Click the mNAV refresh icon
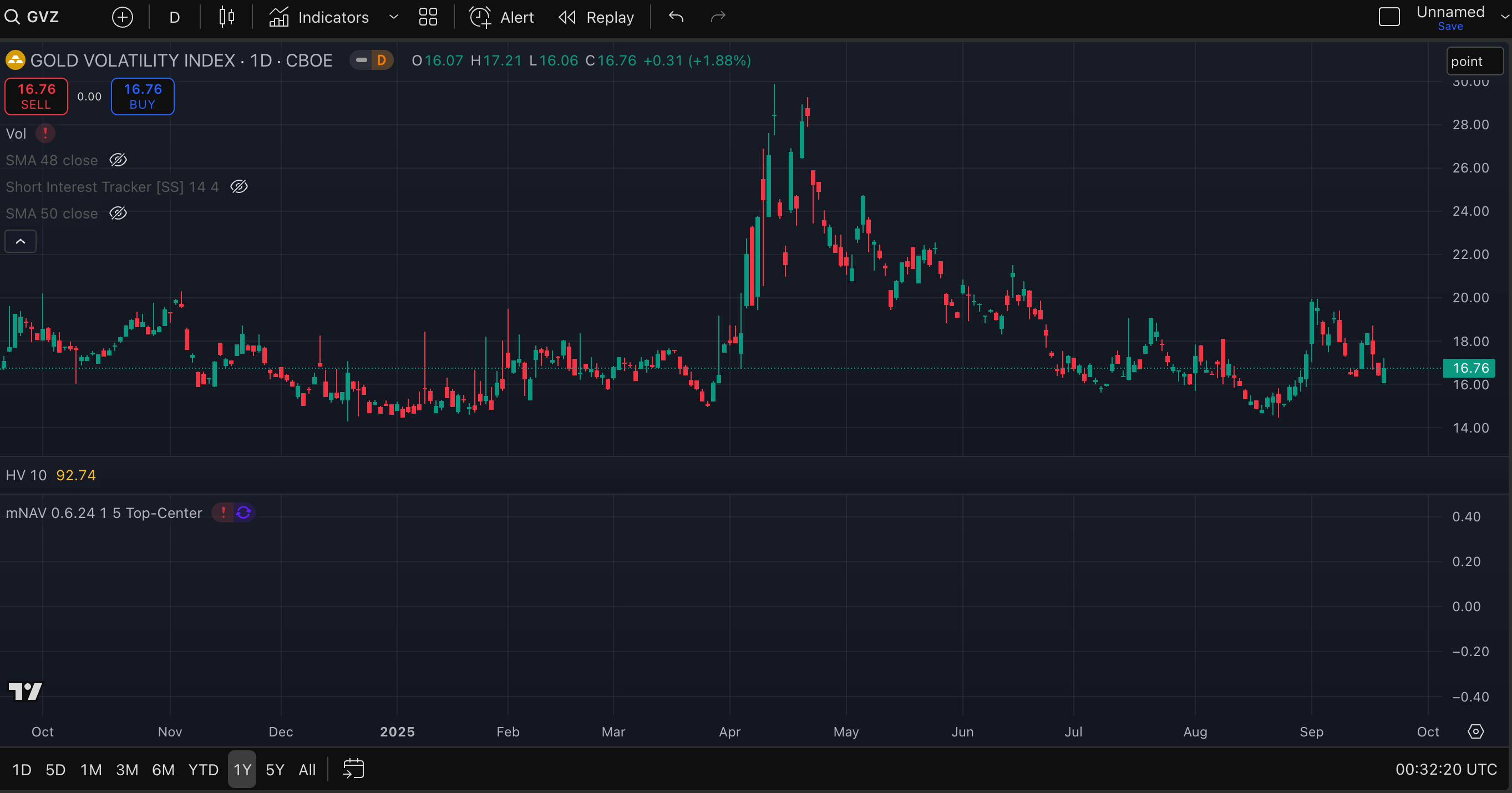This screenshot has width=1512, height=793. click(243, 513)
